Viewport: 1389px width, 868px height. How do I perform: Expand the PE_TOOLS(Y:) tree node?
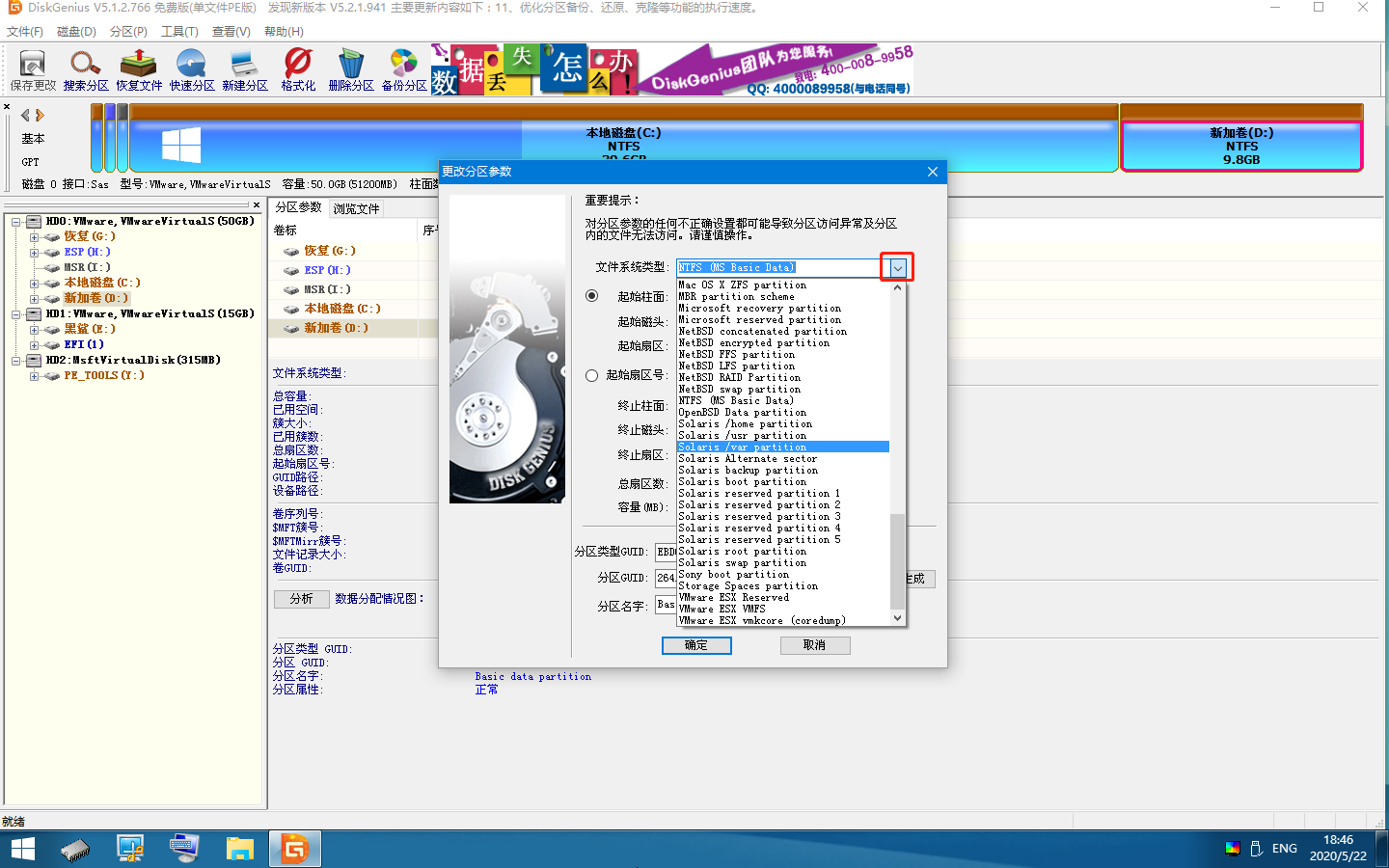point(34,375)
